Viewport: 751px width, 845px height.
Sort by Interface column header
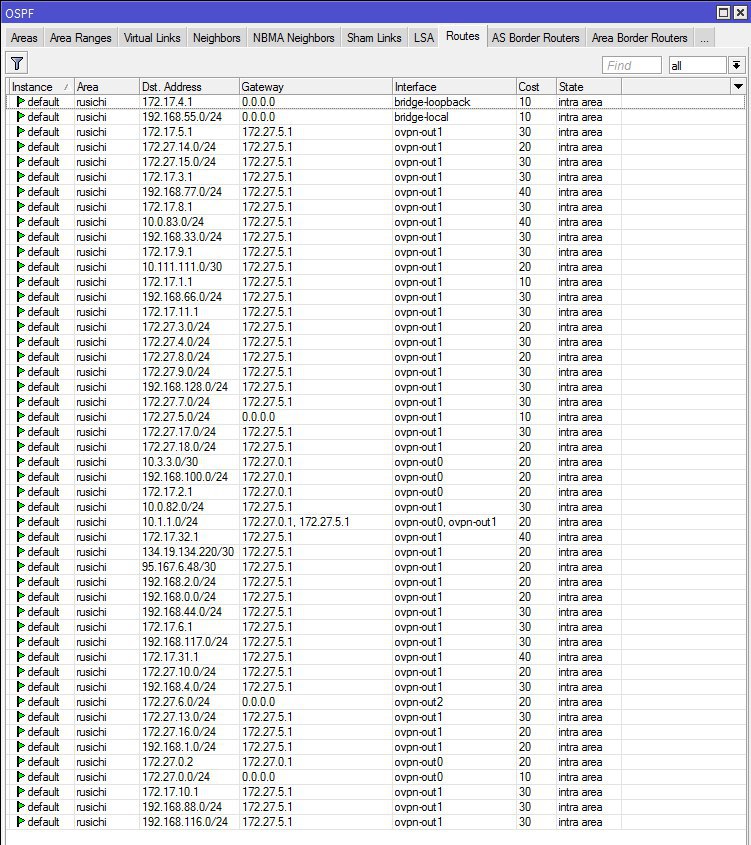coord(454,87)
